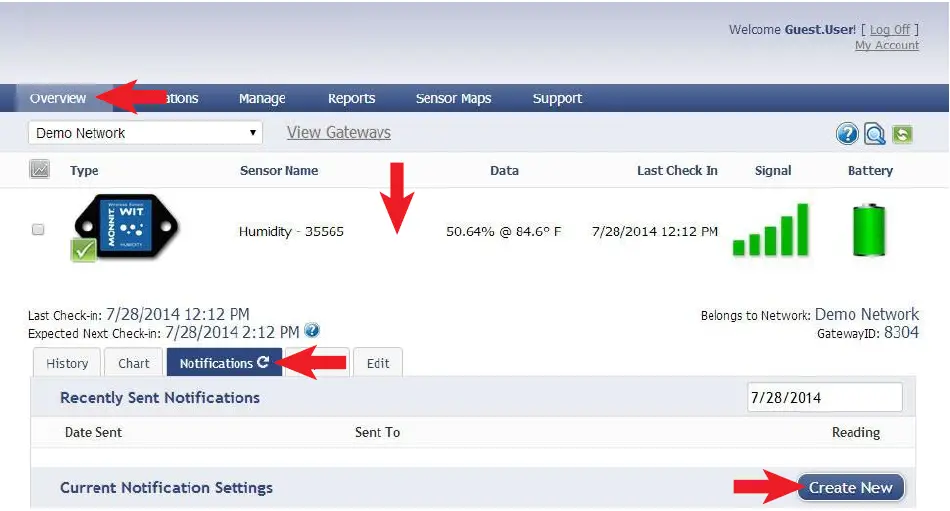Open the Demo Network dropdown
Screen dimensions: 950x511
click(x=145, y=133)
